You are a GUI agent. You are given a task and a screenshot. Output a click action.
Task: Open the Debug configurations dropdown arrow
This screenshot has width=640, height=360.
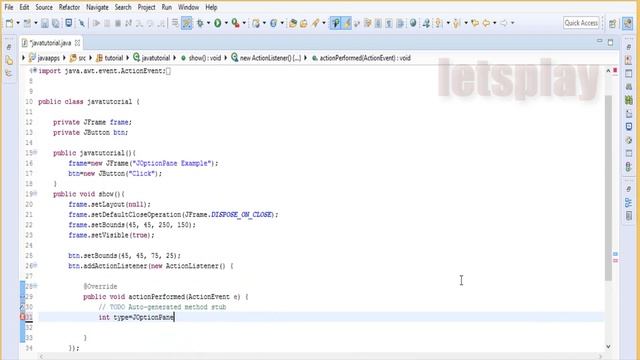click(208, 23)
